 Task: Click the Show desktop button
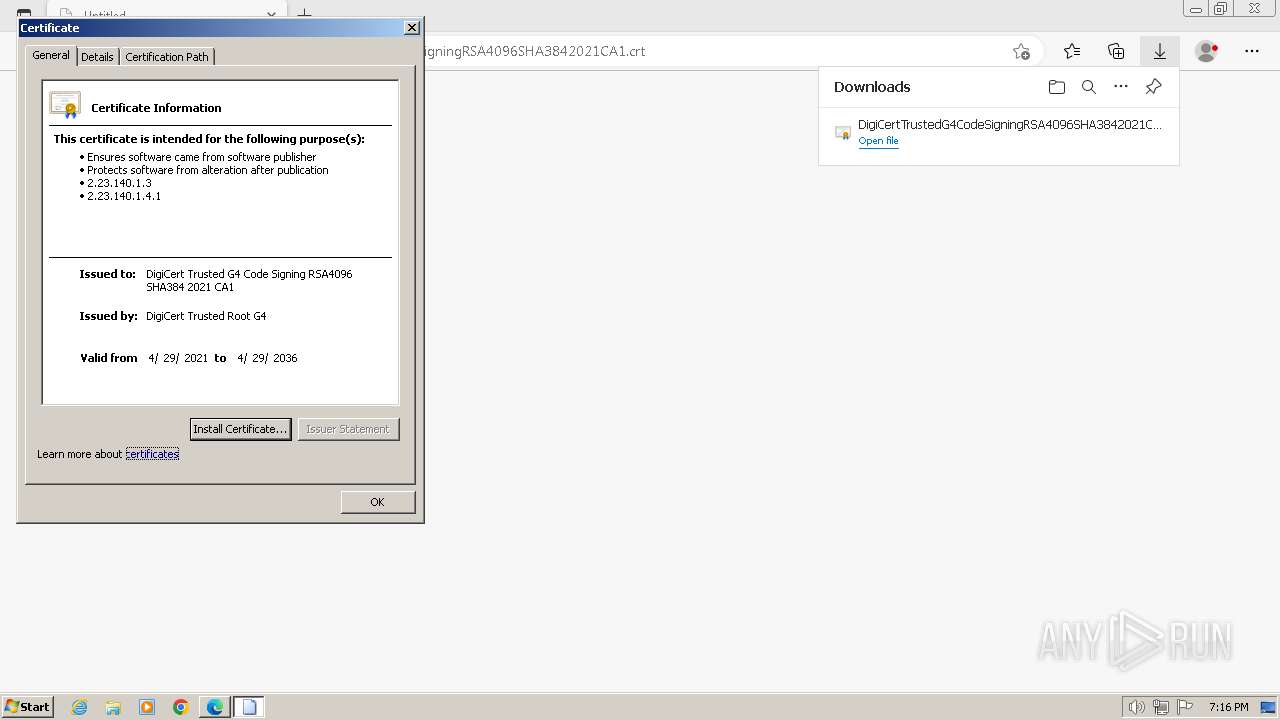pos(1269,707)
